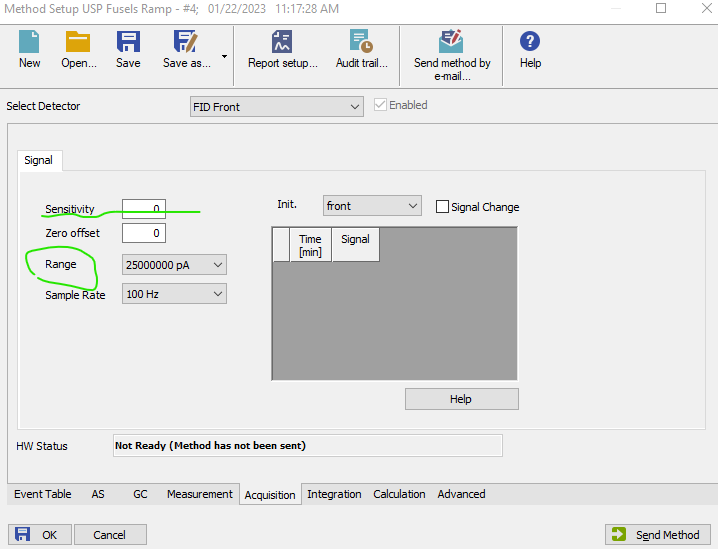
Task: Save the method with the Save icon
Action: click(x=128, y=42)
